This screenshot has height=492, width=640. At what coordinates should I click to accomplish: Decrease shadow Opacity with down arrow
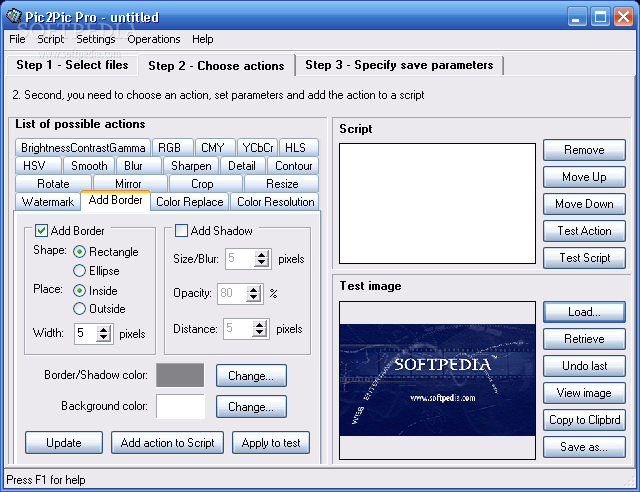(x=254, y=298)
